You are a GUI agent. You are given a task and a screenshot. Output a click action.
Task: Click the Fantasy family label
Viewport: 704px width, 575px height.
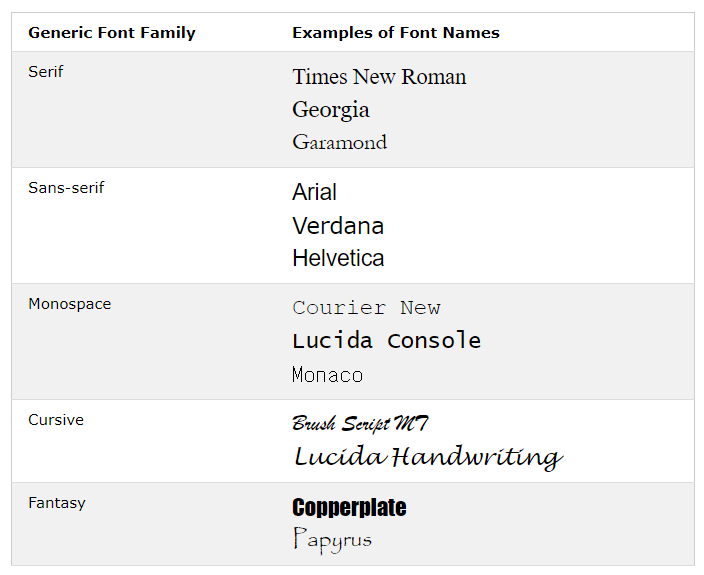57,503
